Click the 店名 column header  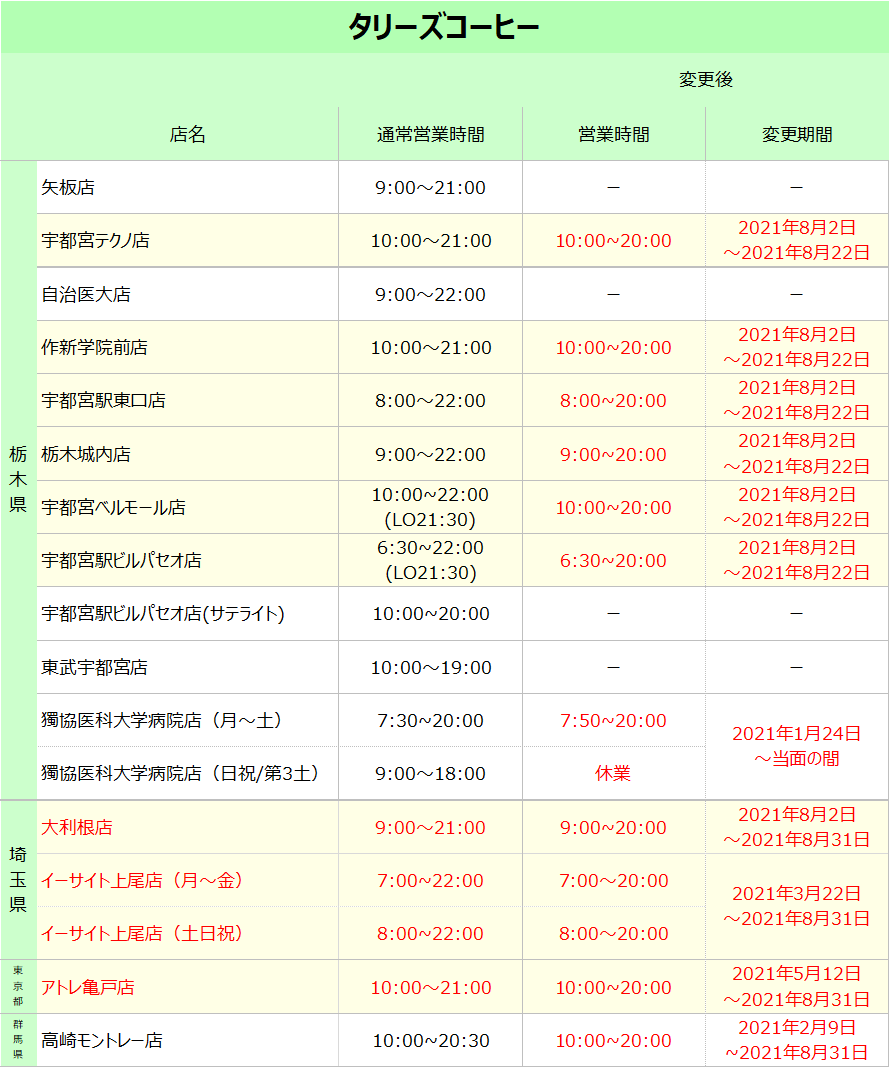click(187, 134)
